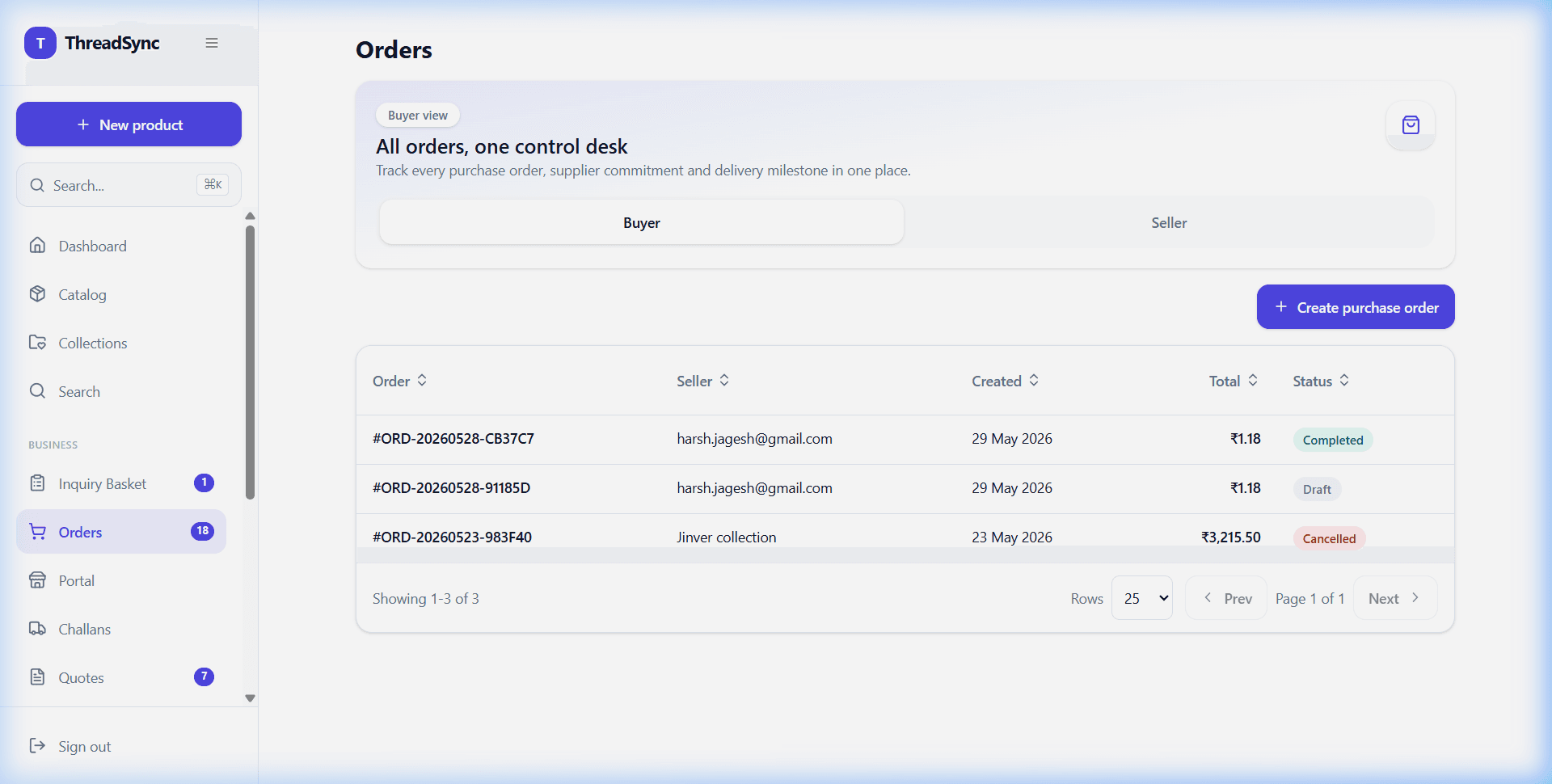Open order #ORD-20260528-91185D
1552x784 pixels.
[452, 488]
